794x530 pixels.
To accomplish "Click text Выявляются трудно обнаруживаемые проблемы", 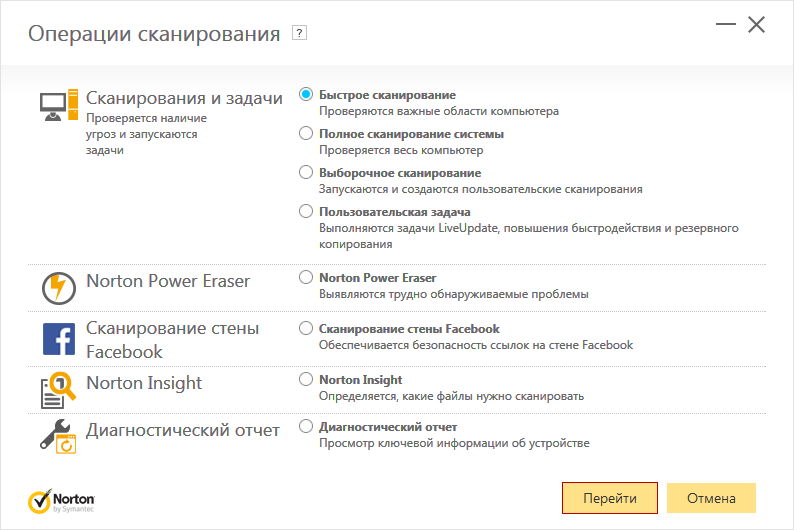I will (x=454, y=294).
